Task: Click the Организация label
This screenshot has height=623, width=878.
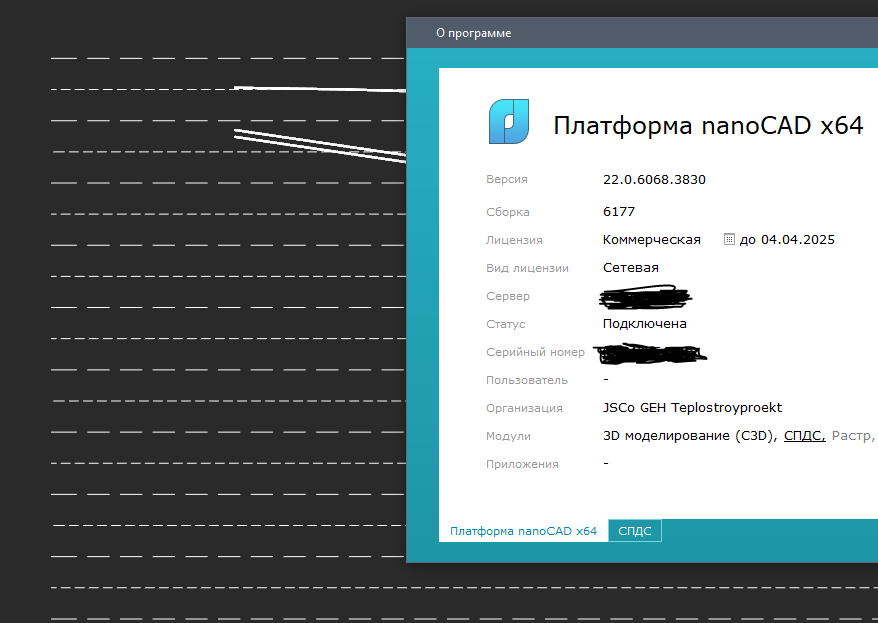Action: click(524, 408)
